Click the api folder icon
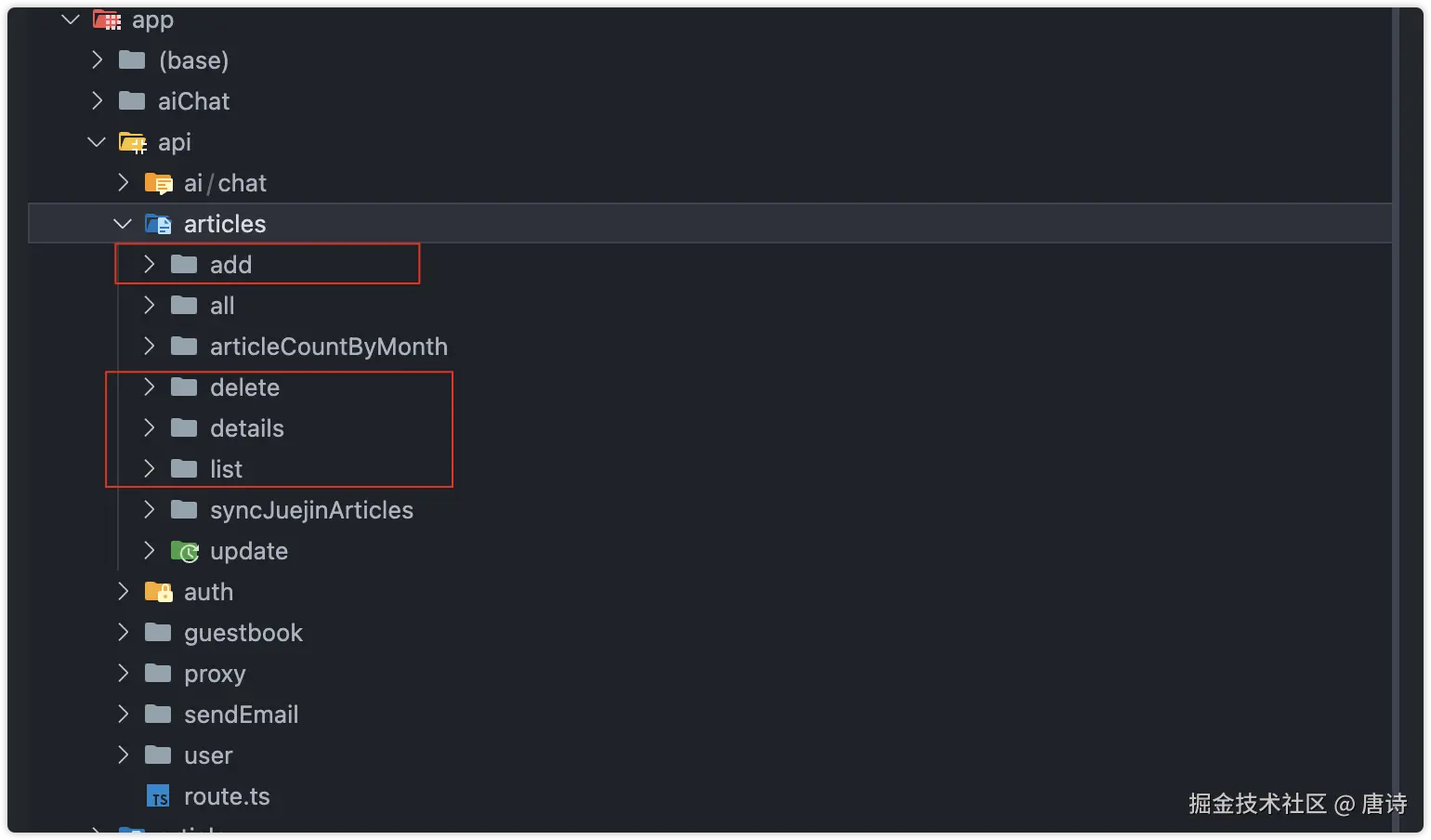The width and height of the screenshot is (1431, 840). click(133, 142)
